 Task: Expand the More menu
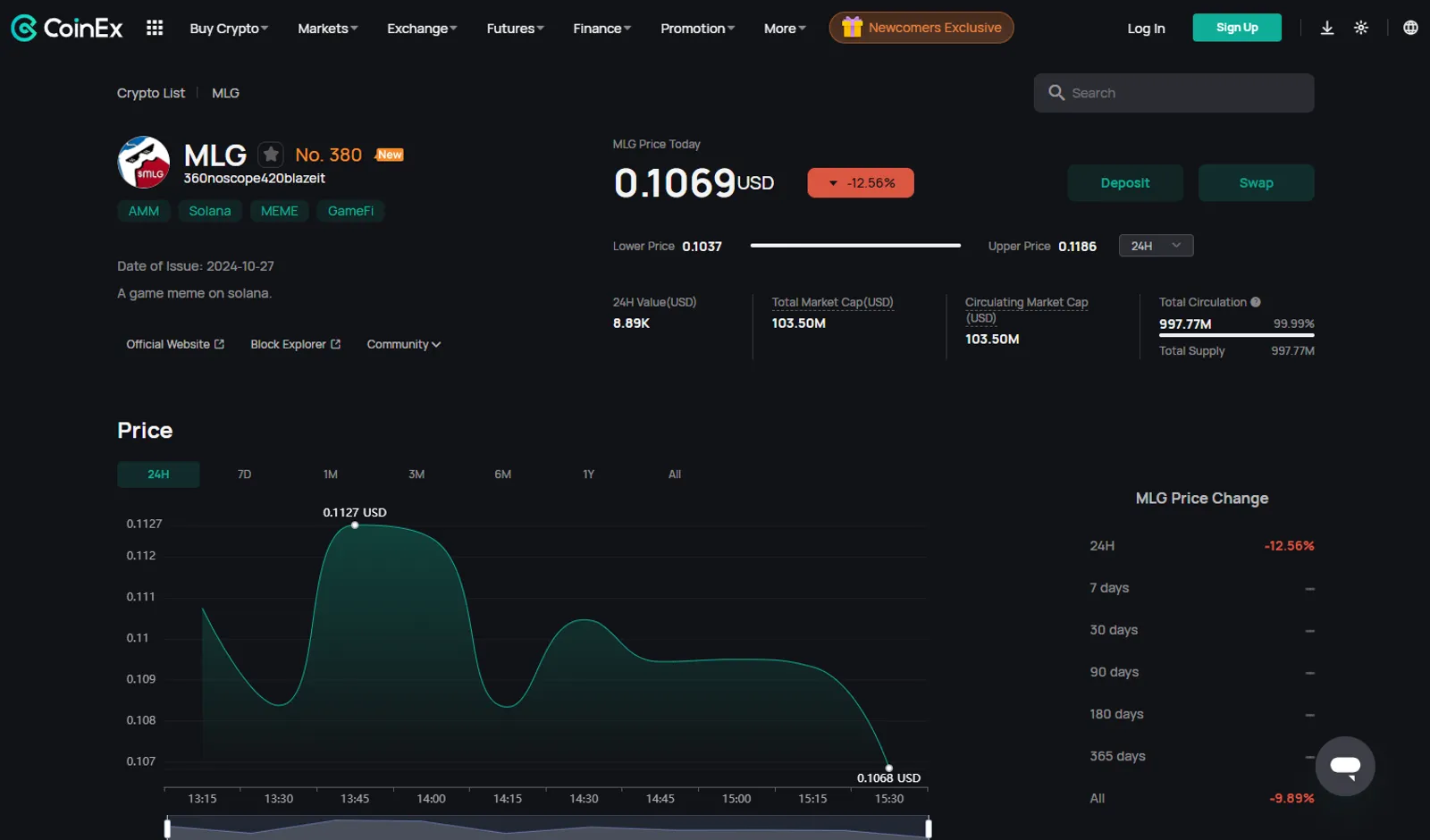(785, 29)
